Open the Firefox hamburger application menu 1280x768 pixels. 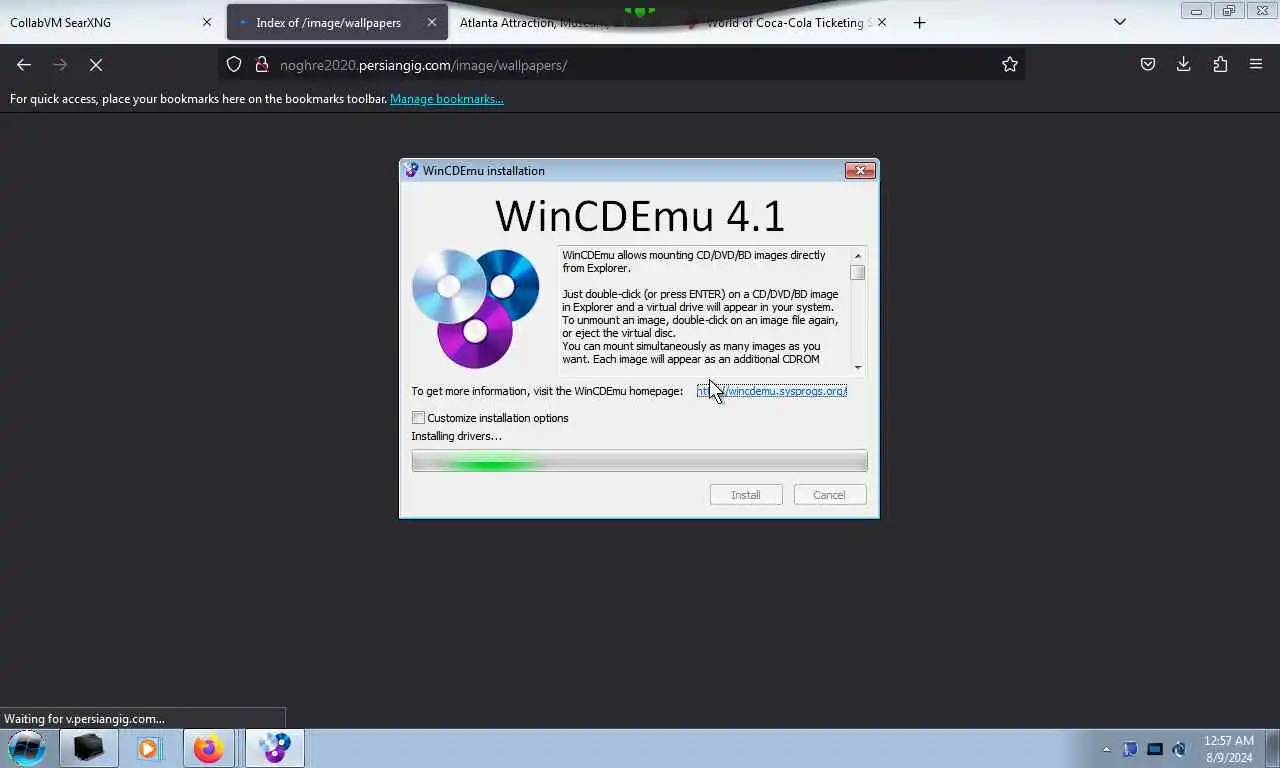pyautogui.click(x=1256, y=64)
